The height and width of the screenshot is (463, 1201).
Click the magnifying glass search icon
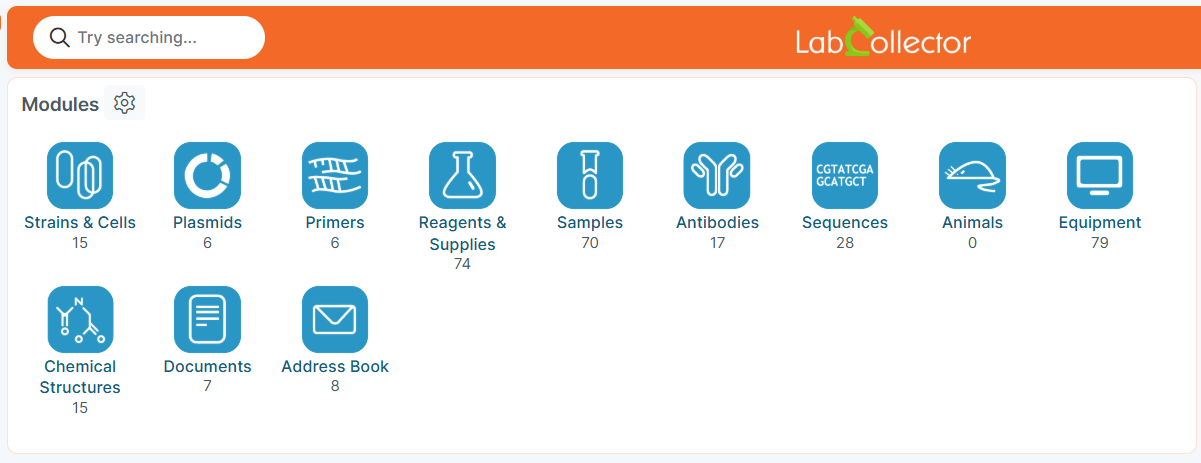(x=60, y=38)
